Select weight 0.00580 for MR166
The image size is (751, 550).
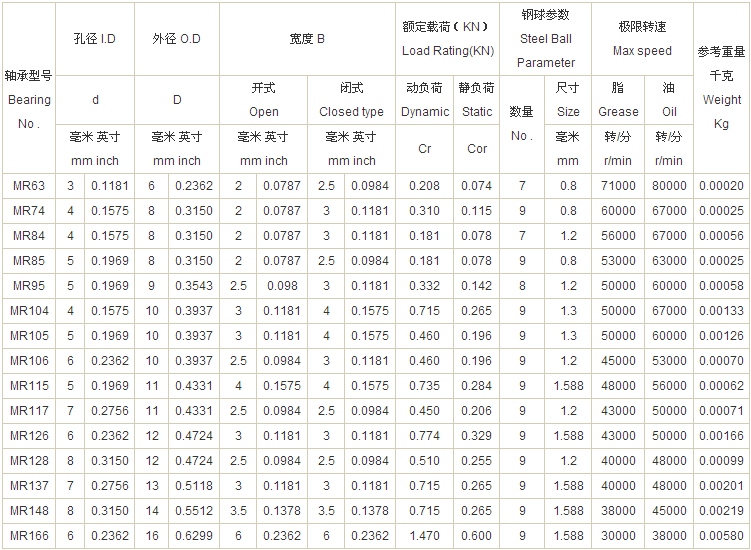click(x=721, y=536)
